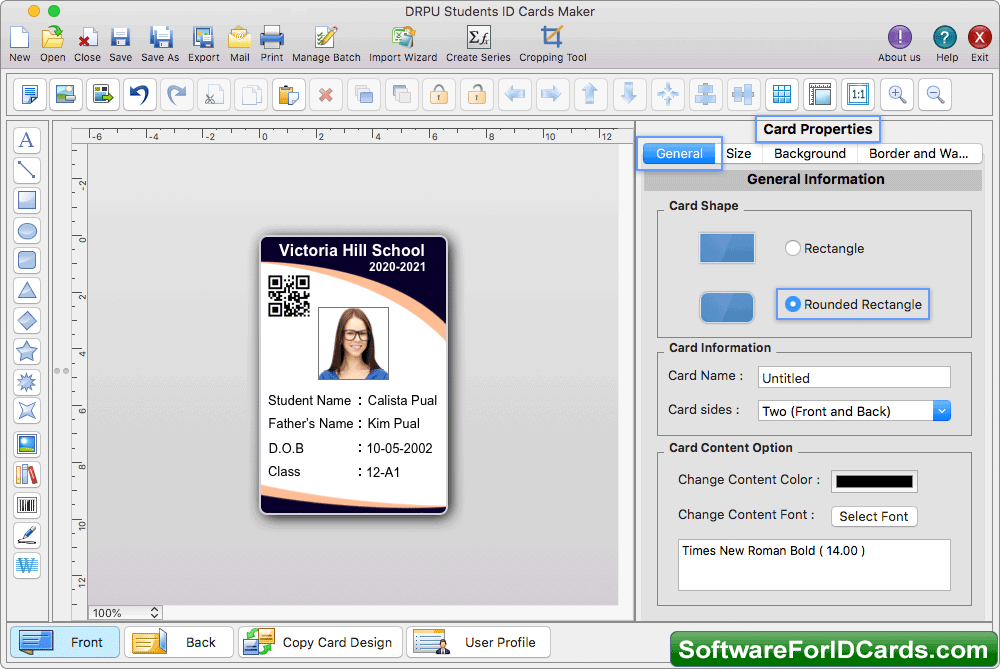
Task: Click the rounded rectangle preview thumbnail
Action: pos(727,307)
